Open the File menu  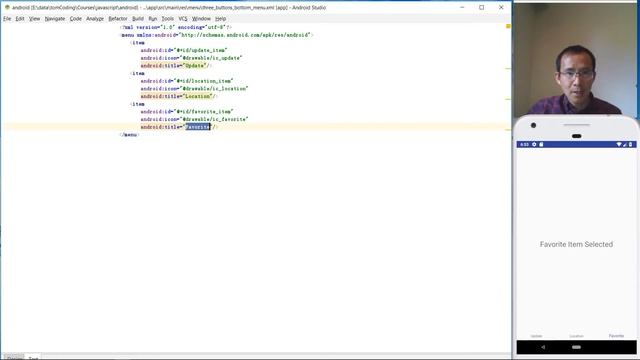[7, 19]
